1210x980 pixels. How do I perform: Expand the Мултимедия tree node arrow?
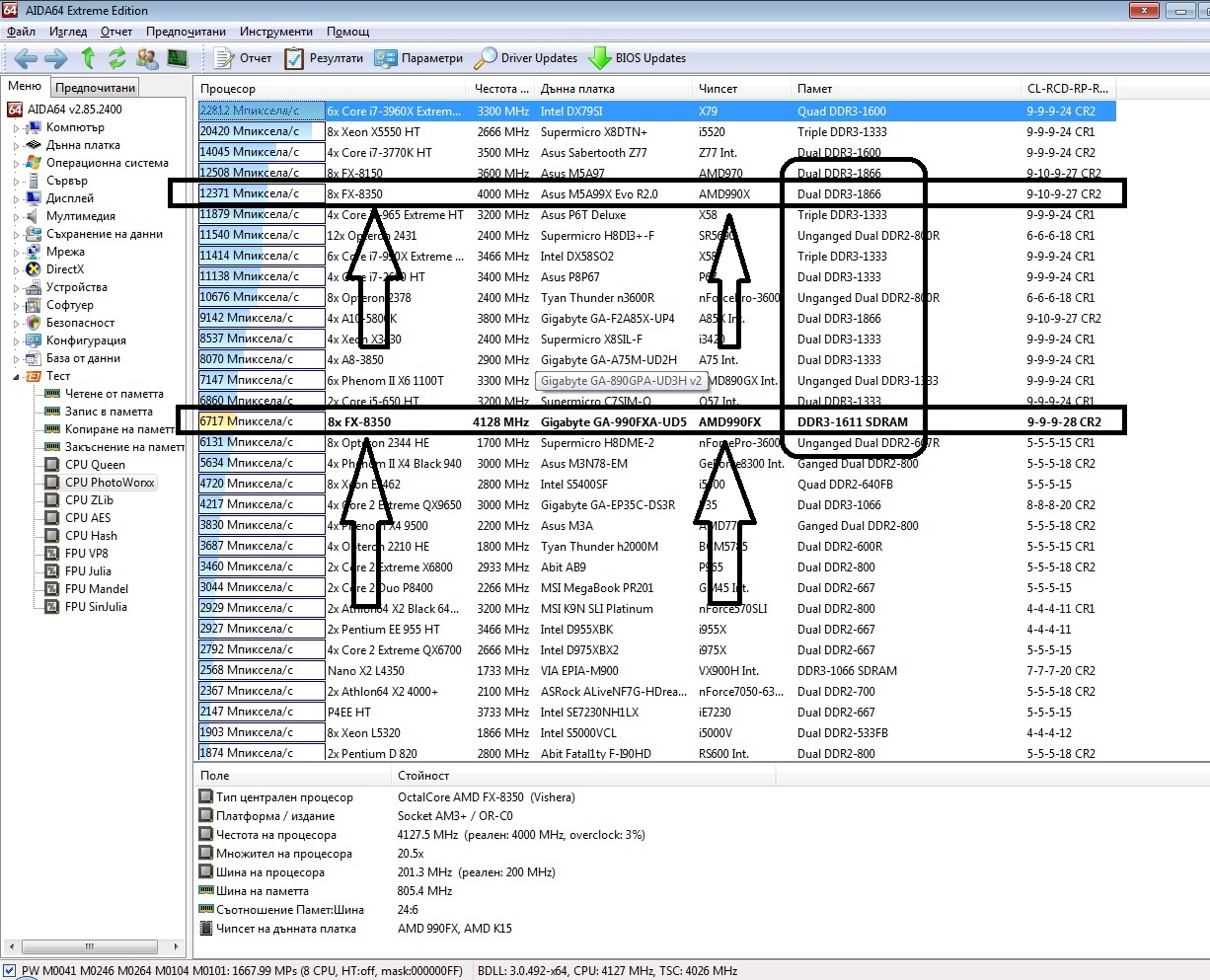[16, 217]
